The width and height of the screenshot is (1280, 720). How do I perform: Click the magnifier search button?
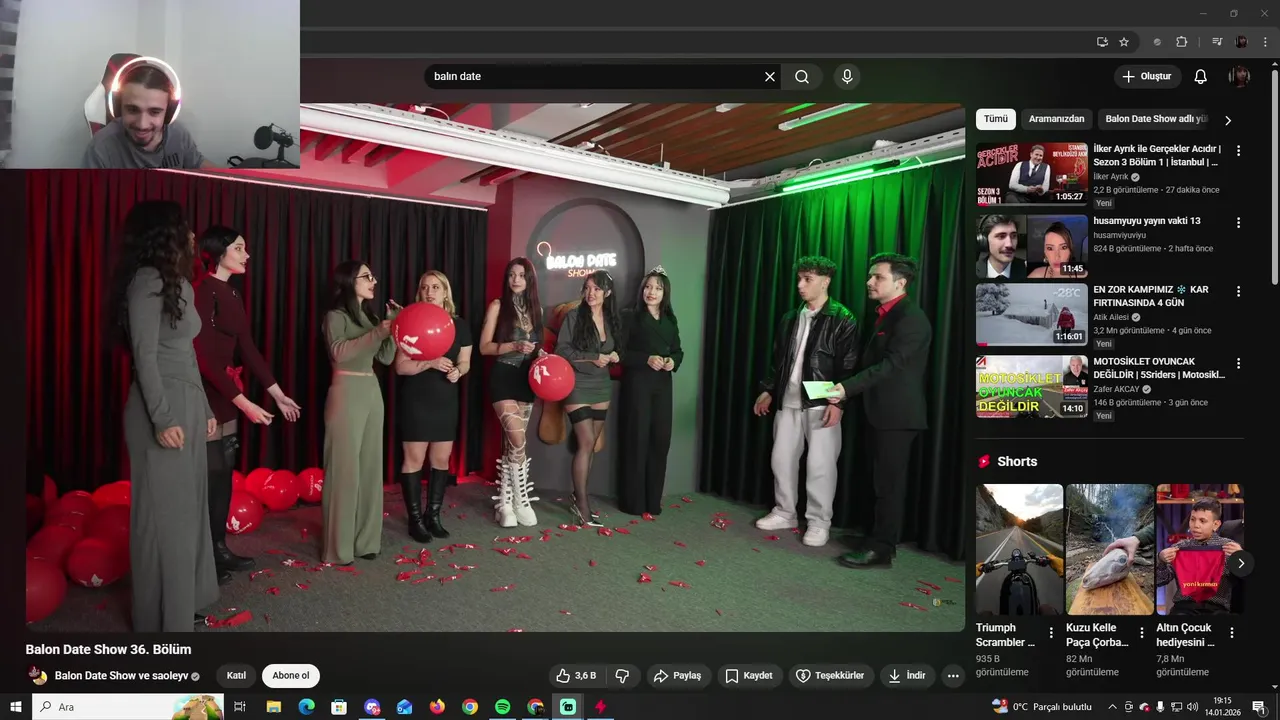(802, 77)
